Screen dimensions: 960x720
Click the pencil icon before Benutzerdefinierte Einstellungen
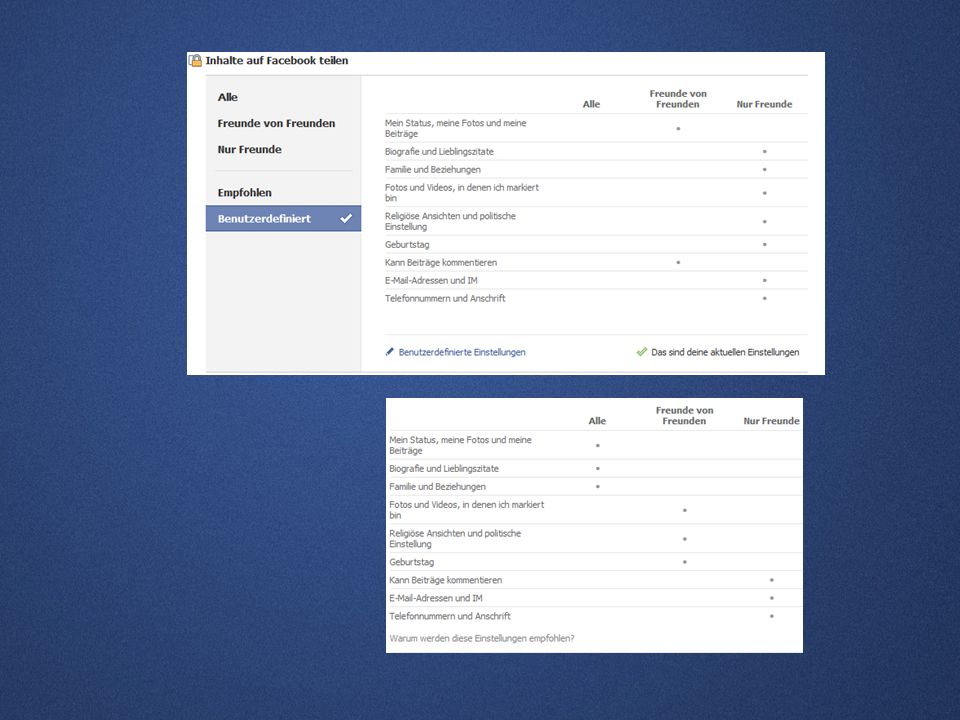coord(389,352)
